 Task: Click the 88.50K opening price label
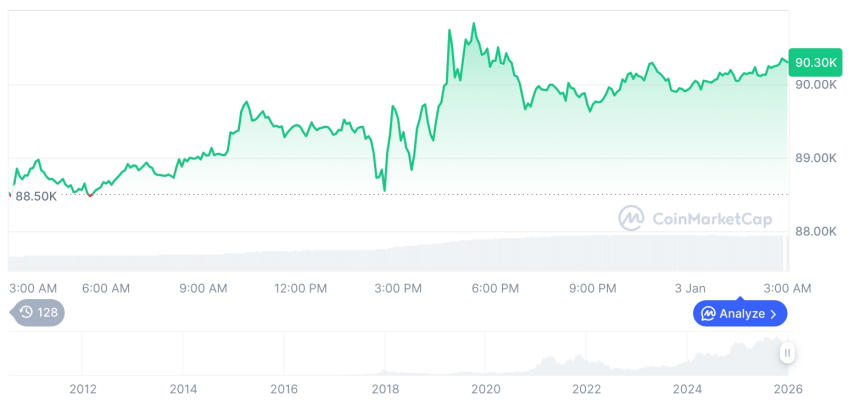click(x=36, y=196)
